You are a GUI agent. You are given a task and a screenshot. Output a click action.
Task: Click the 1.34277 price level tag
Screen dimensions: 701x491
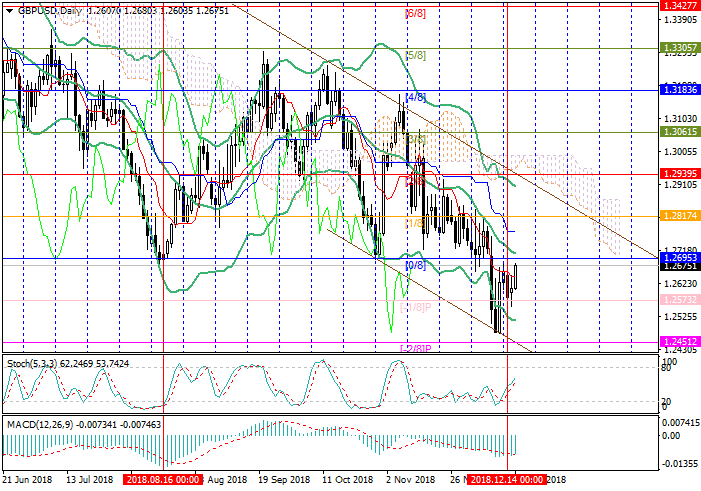(x=680, y=5)
